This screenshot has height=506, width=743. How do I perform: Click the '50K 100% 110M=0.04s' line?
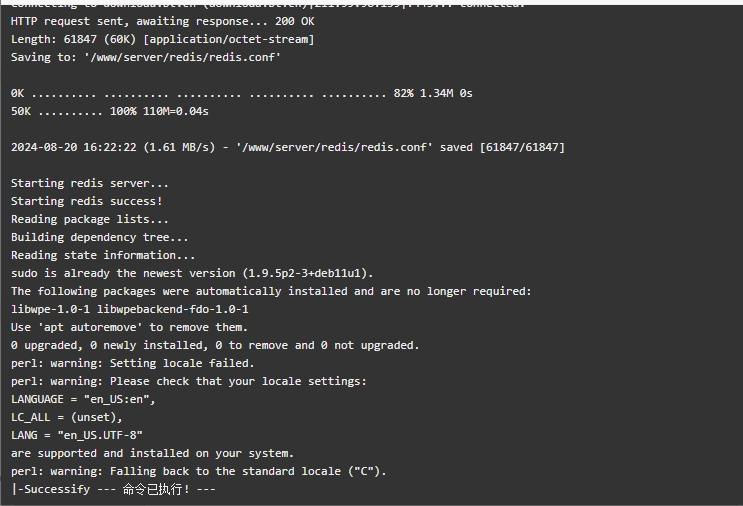(110, 111)
